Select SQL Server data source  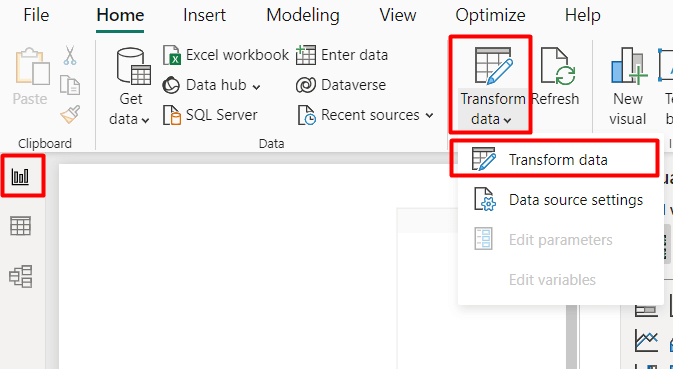click(x=210, y=115)
